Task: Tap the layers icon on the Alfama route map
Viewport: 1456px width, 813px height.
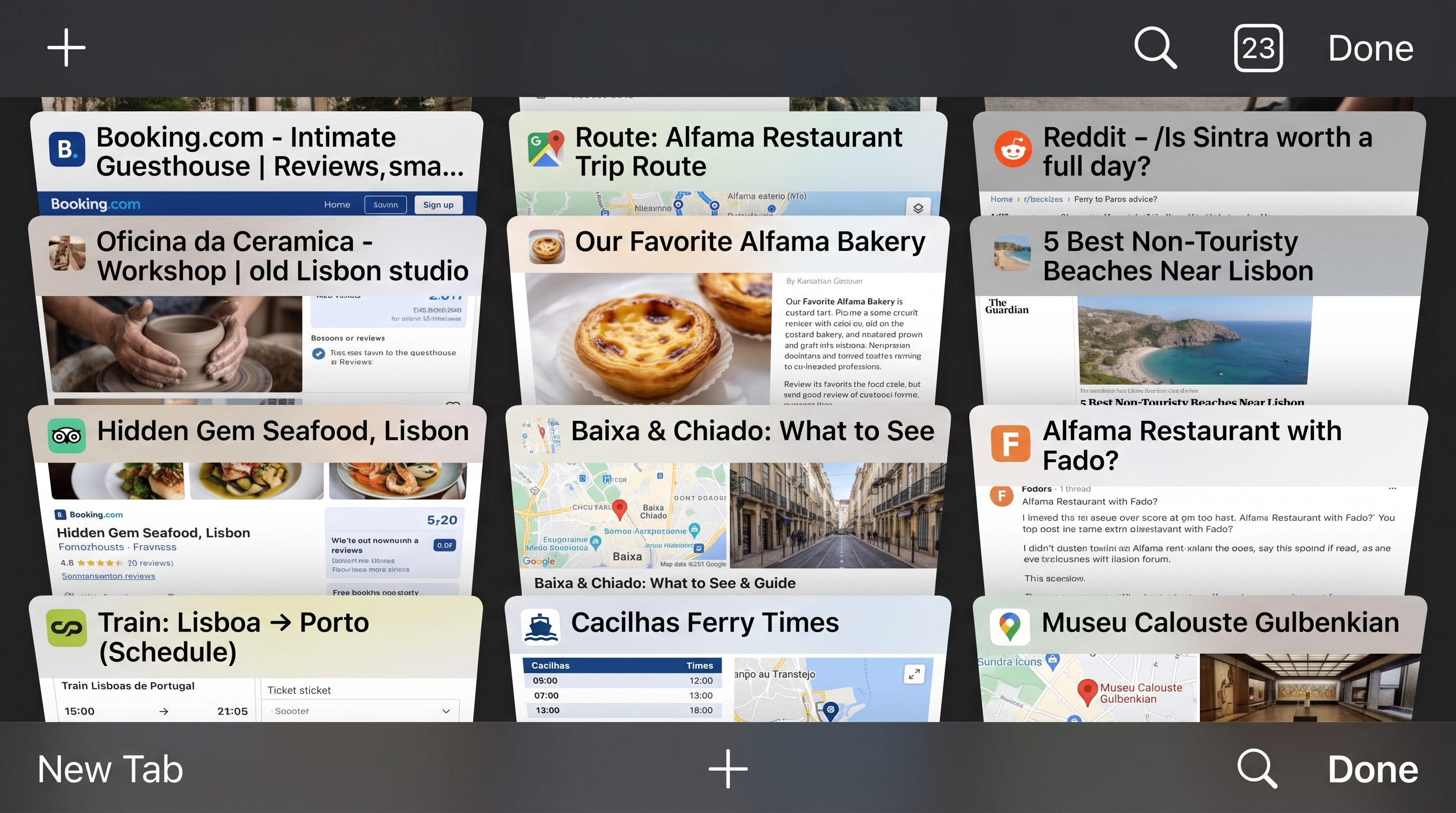Action: pos(918,208)
